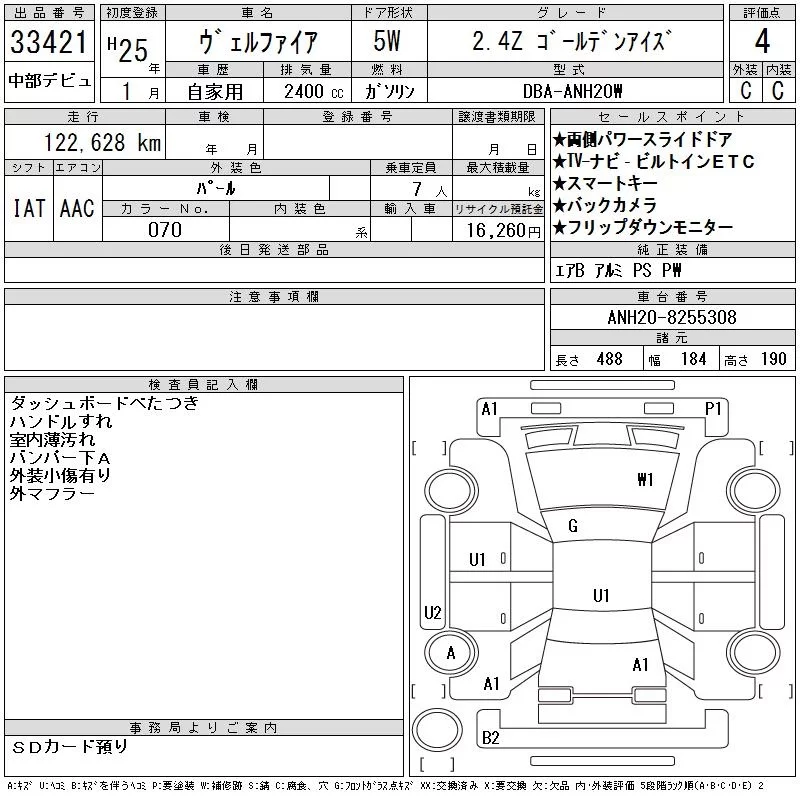The image size is (800, 800).
Task: Select the overall grade score 4
Action: (x=762, y=43)
